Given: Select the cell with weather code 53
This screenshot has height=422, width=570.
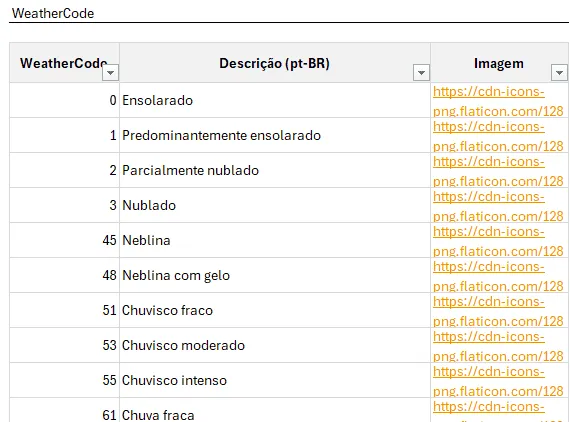Looking at the screenshot, I should [x=64, y=345].
